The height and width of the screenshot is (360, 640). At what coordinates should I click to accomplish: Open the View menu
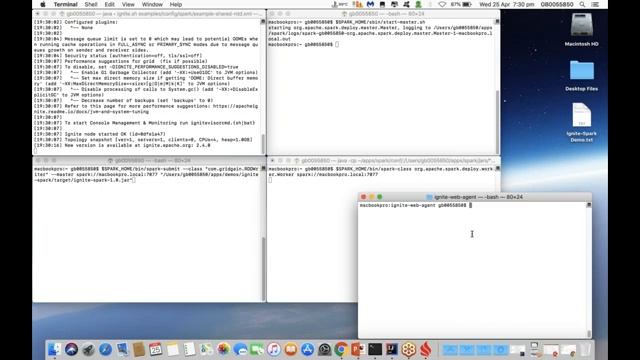point(128,4)
